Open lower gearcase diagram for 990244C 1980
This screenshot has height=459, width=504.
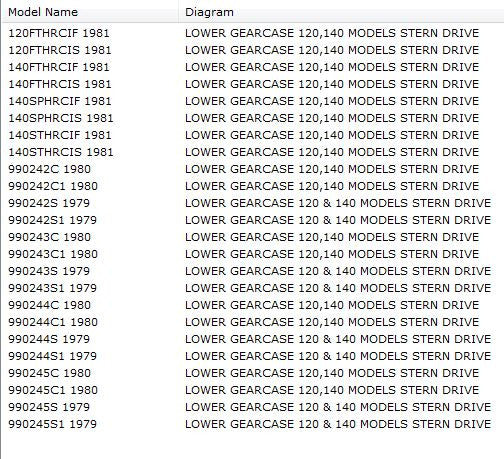click(x=332, y=305)
